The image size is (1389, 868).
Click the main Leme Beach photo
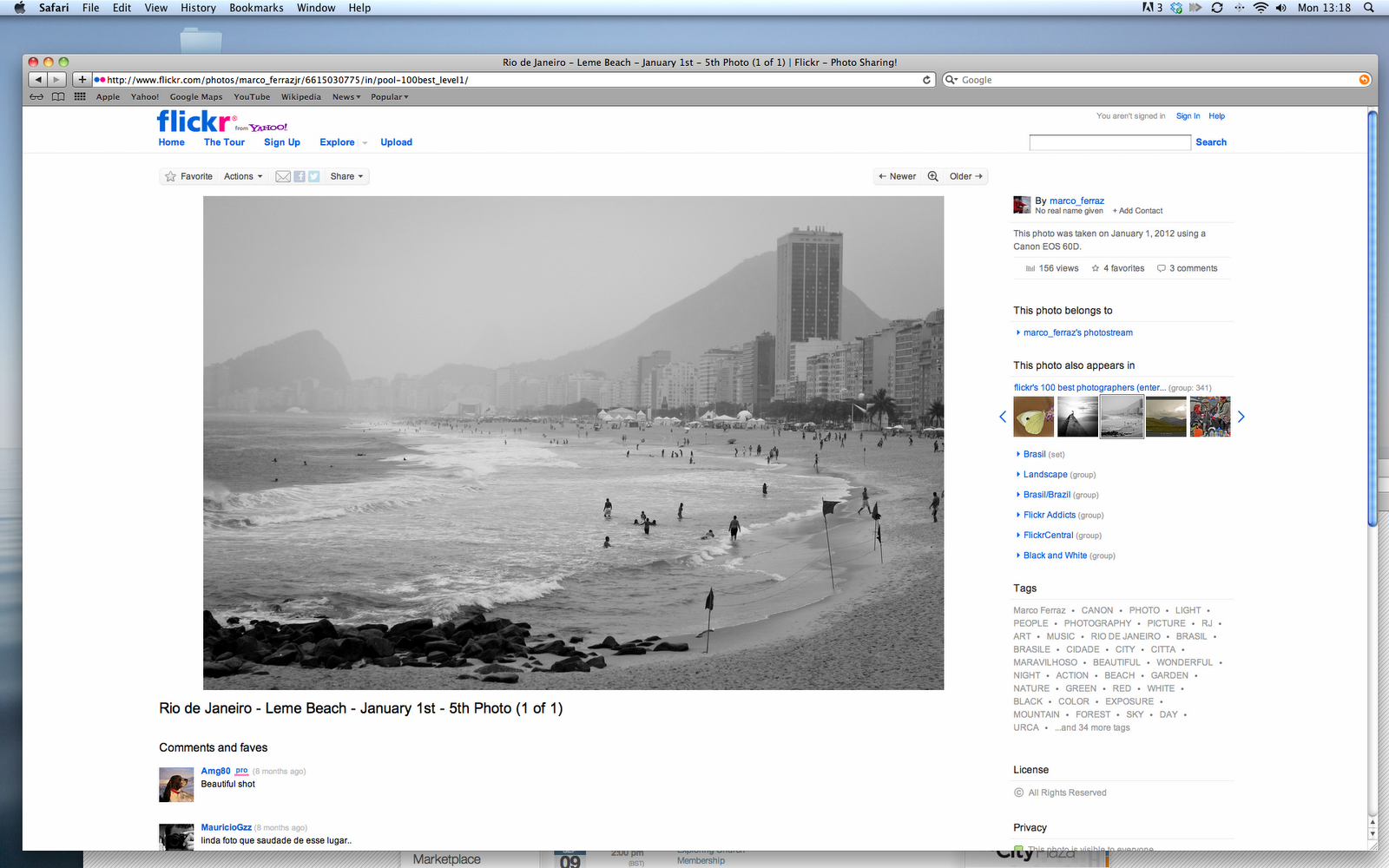pos(573,443)
